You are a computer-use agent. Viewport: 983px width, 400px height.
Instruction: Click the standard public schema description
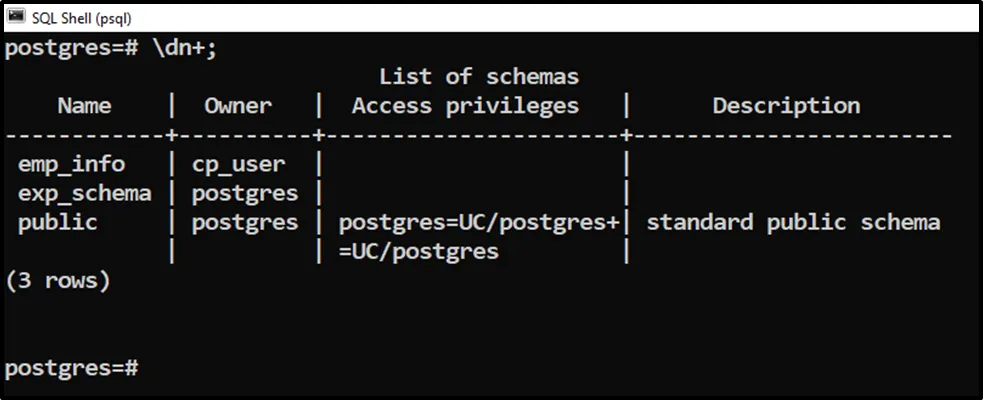(792, 222)
